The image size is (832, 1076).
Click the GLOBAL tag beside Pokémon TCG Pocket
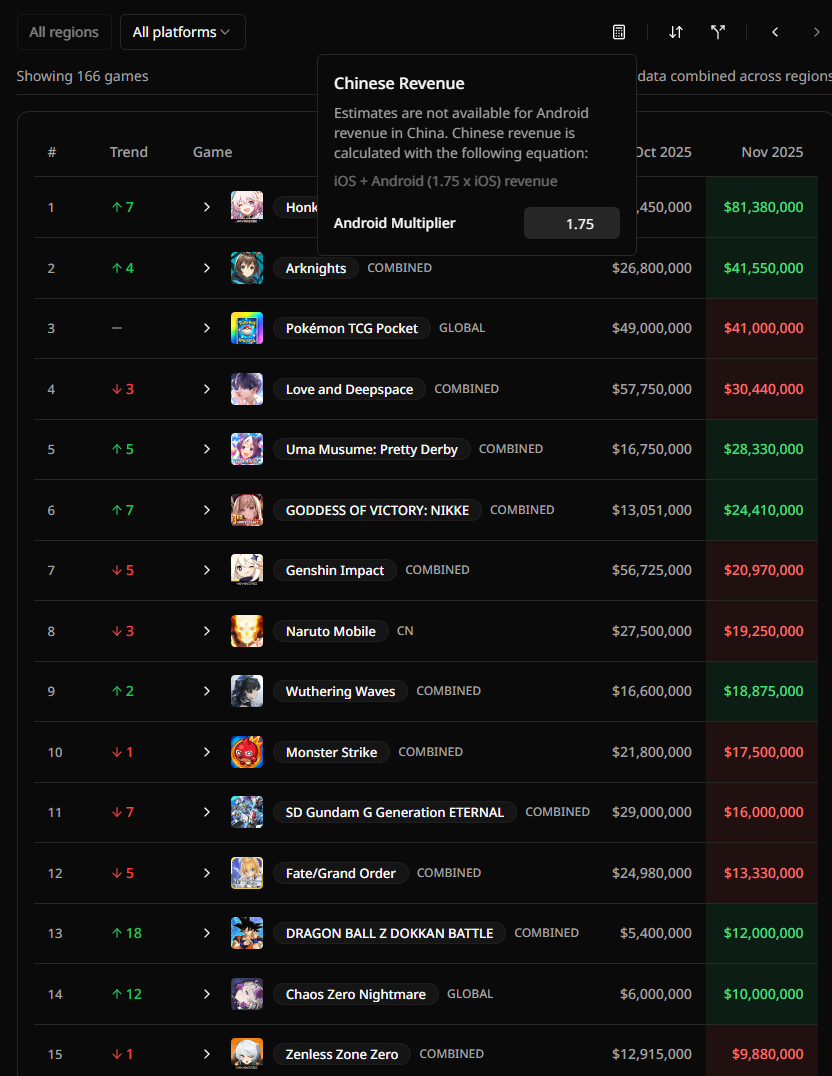(x=462, y=328)
